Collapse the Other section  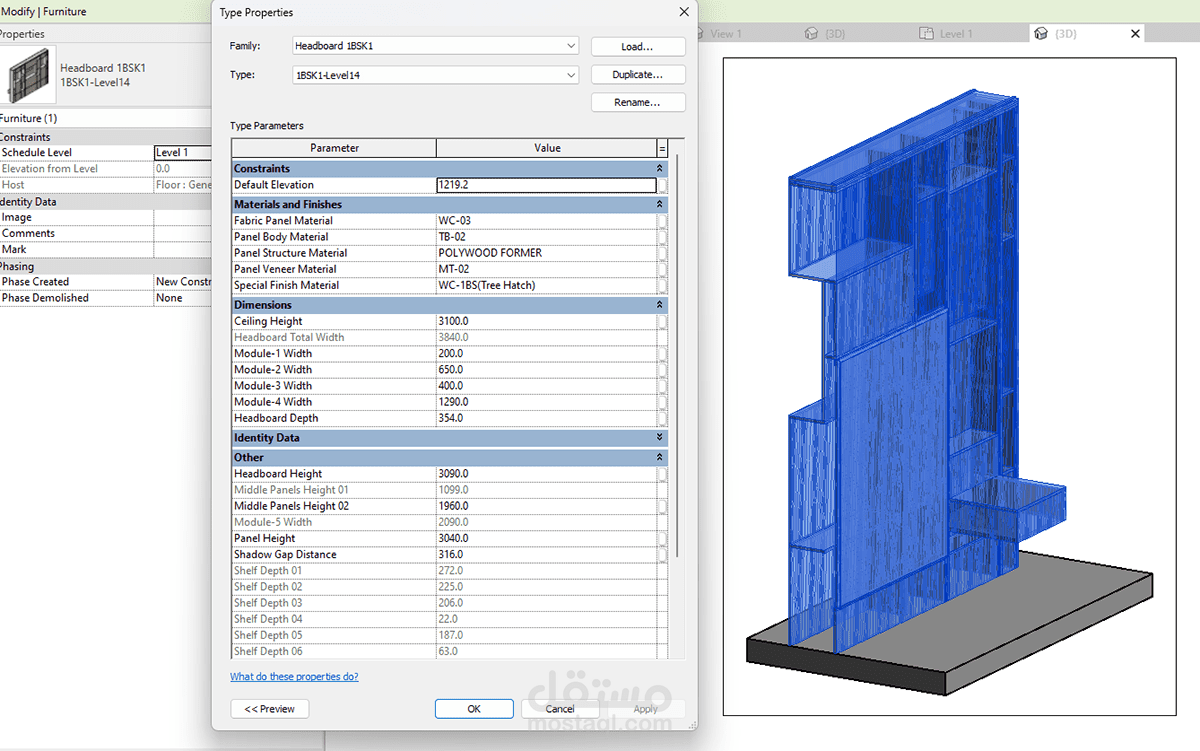pyautogui.click(x=659, y=457)
